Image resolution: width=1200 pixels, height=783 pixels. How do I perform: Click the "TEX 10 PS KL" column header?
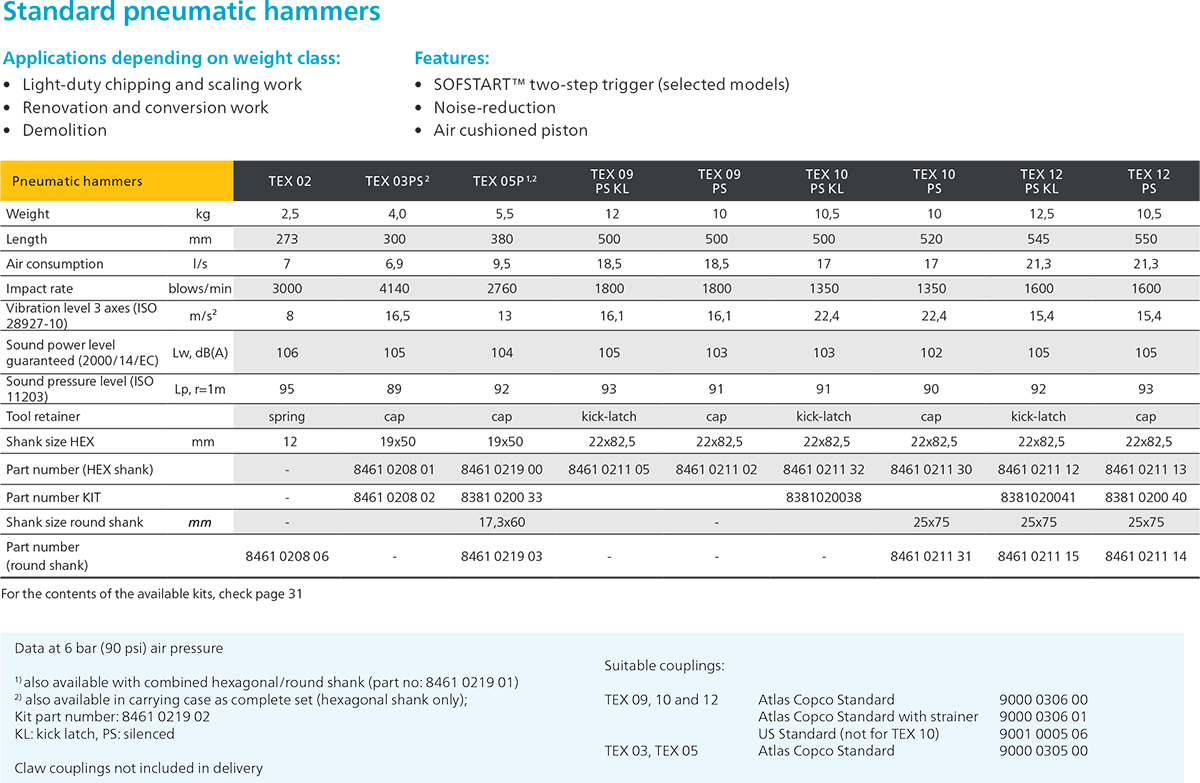tap(825, 181)
